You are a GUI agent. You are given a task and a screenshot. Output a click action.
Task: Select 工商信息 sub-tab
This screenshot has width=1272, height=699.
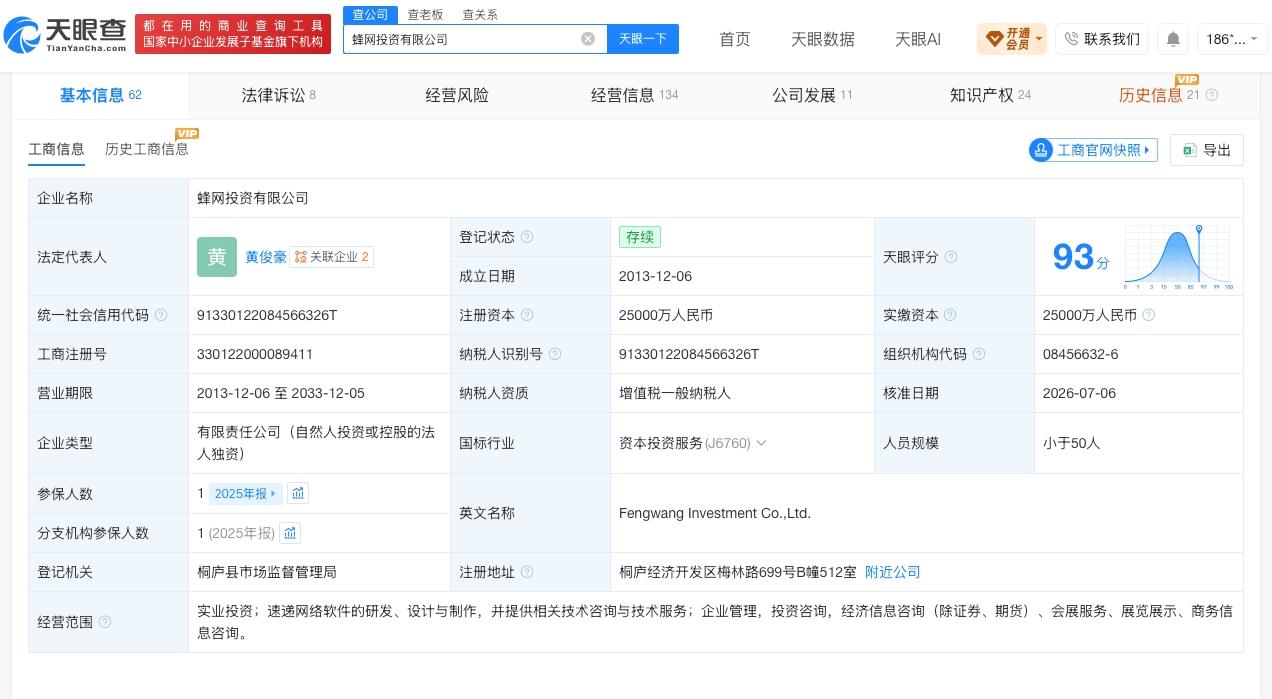pos(57,149)
